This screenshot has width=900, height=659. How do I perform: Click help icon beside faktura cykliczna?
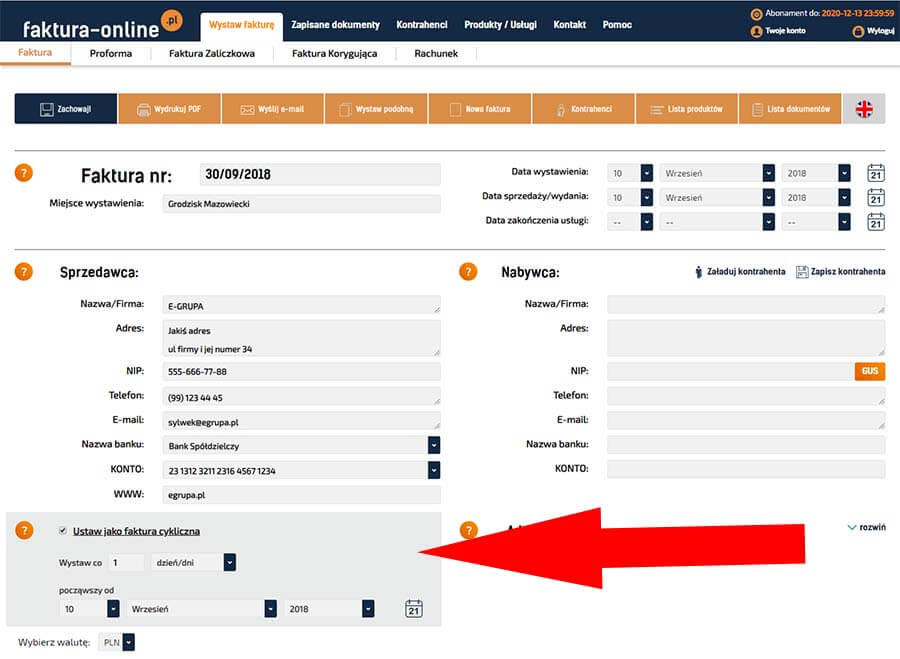point(24,530)
